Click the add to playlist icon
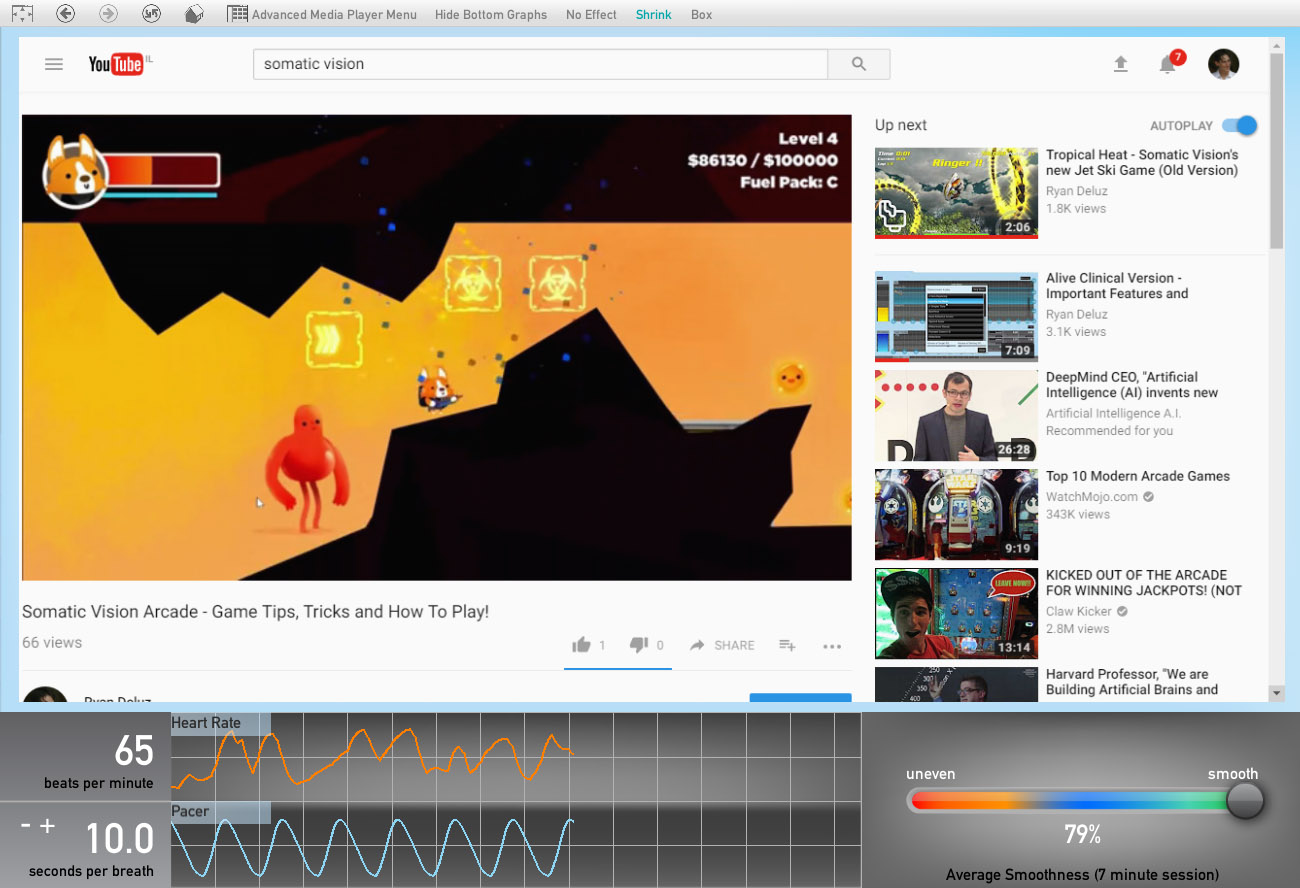 (x=787, y=645)
